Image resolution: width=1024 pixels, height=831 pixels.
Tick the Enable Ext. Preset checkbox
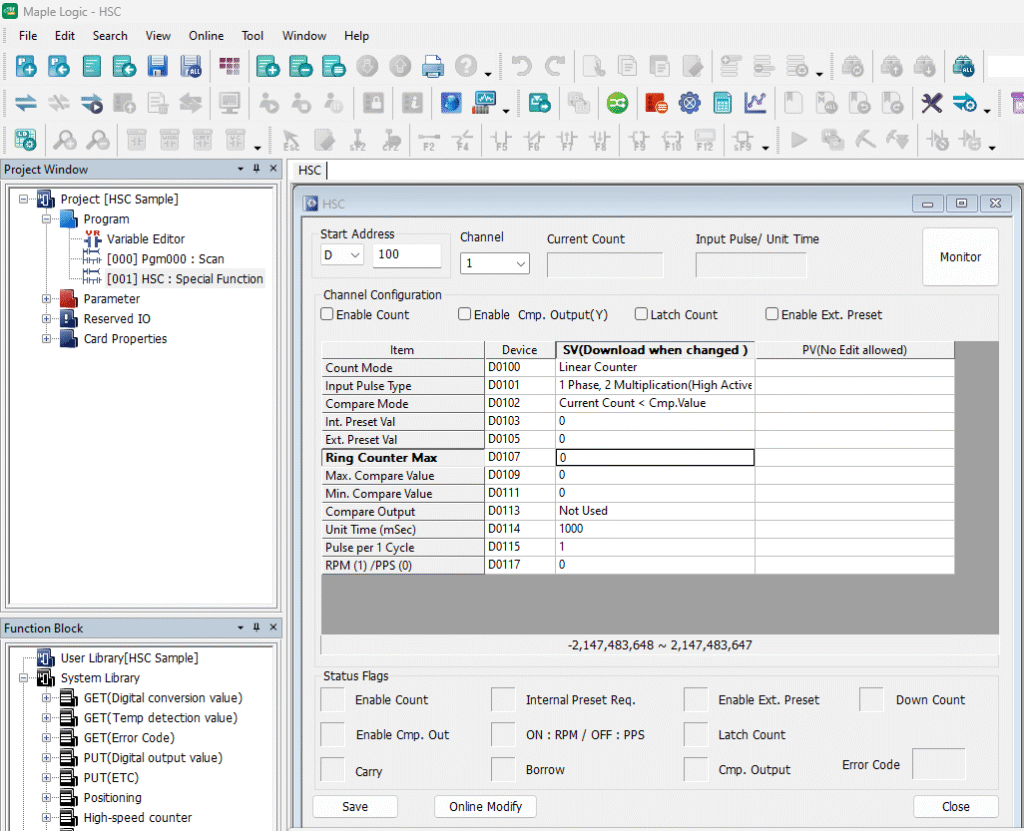(x=772, y=314)
